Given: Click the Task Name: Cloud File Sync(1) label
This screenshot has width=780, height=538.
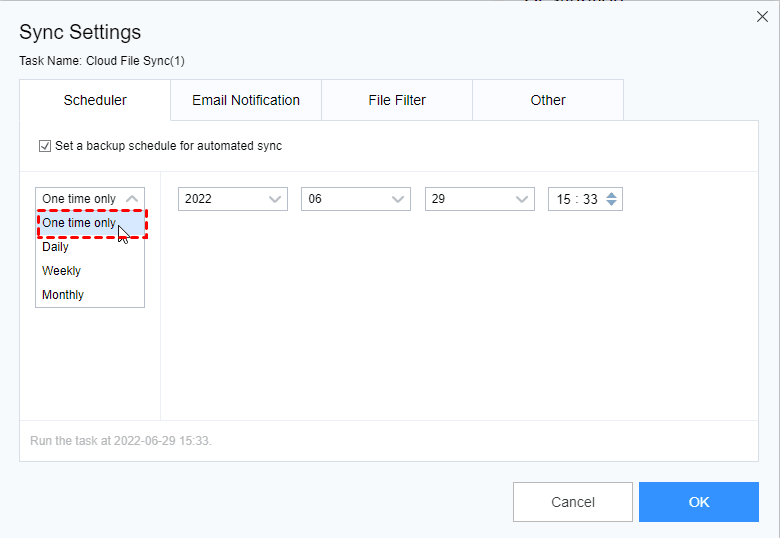Looking at the screenshot, I should 102,61.
